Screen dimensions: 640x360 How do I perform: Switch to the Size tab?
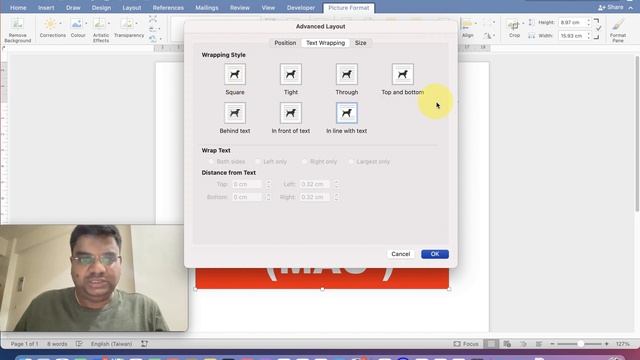(x=360, y=43)
